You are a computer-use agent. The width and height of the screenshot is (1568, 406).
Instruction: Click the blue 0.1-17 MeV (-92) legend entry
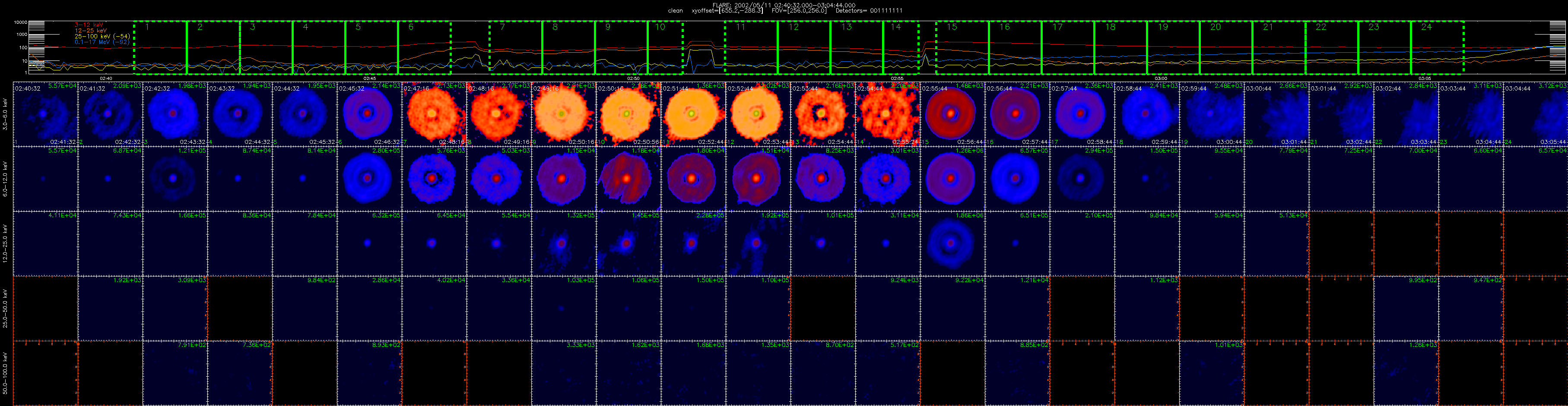click(102, 42)
